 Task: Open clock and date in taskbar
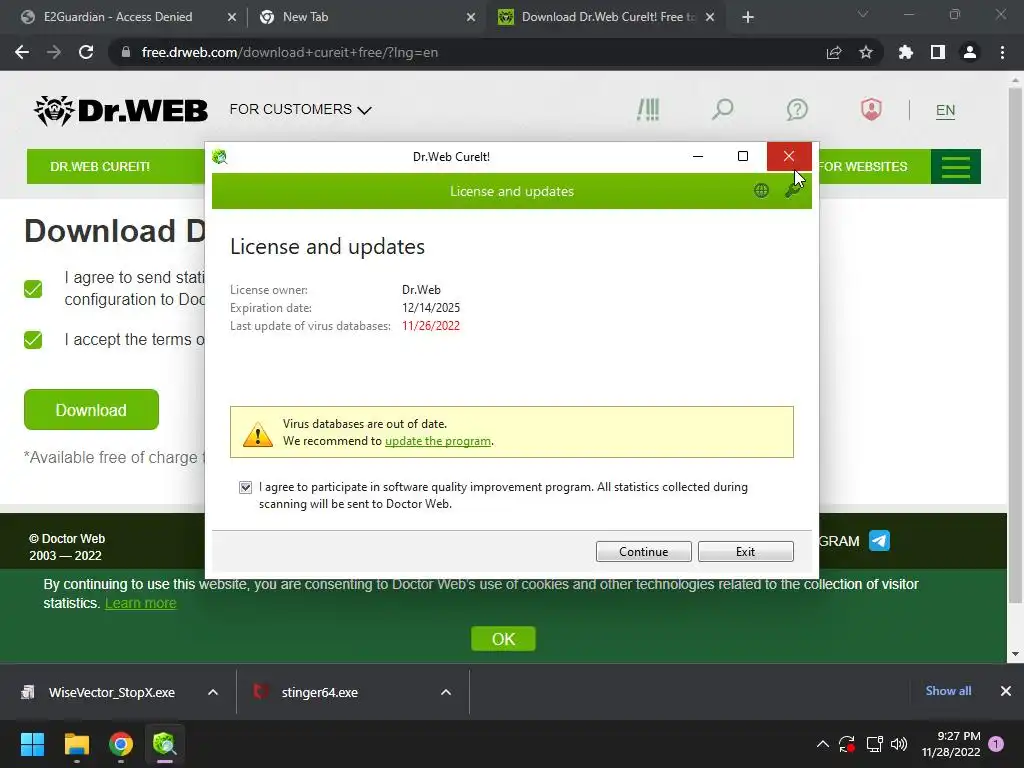click(x=951, y=744)
